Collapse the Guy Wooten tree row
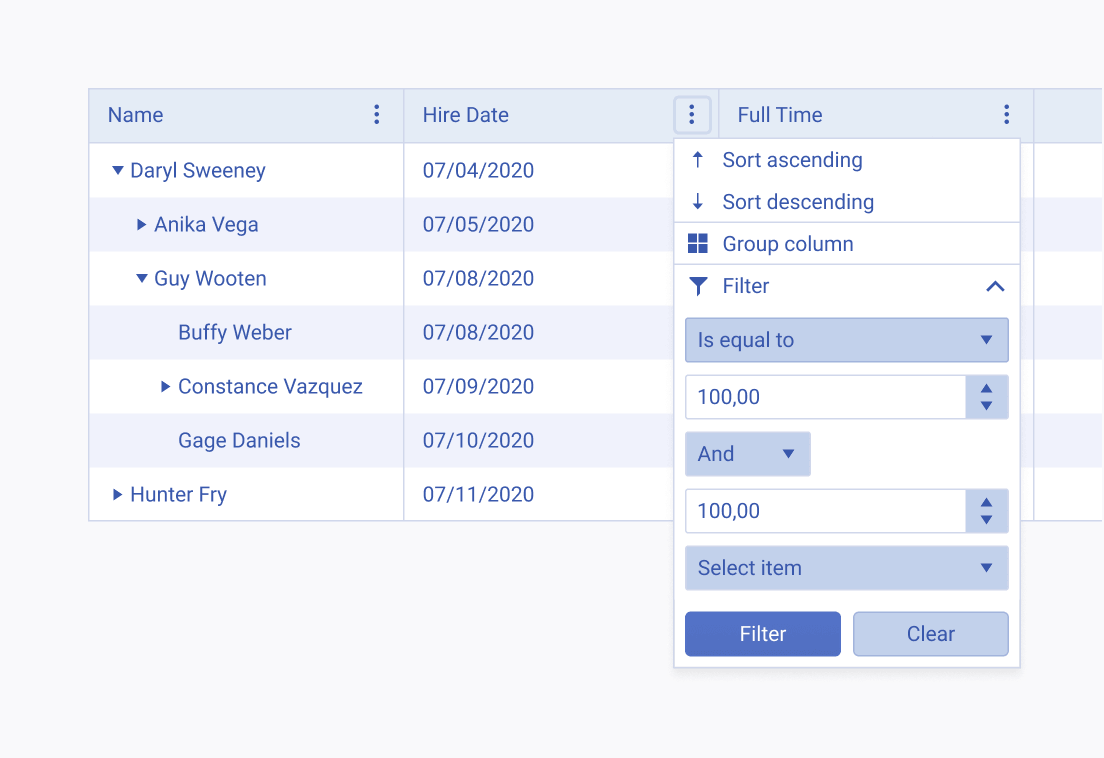 click(142, 279)
